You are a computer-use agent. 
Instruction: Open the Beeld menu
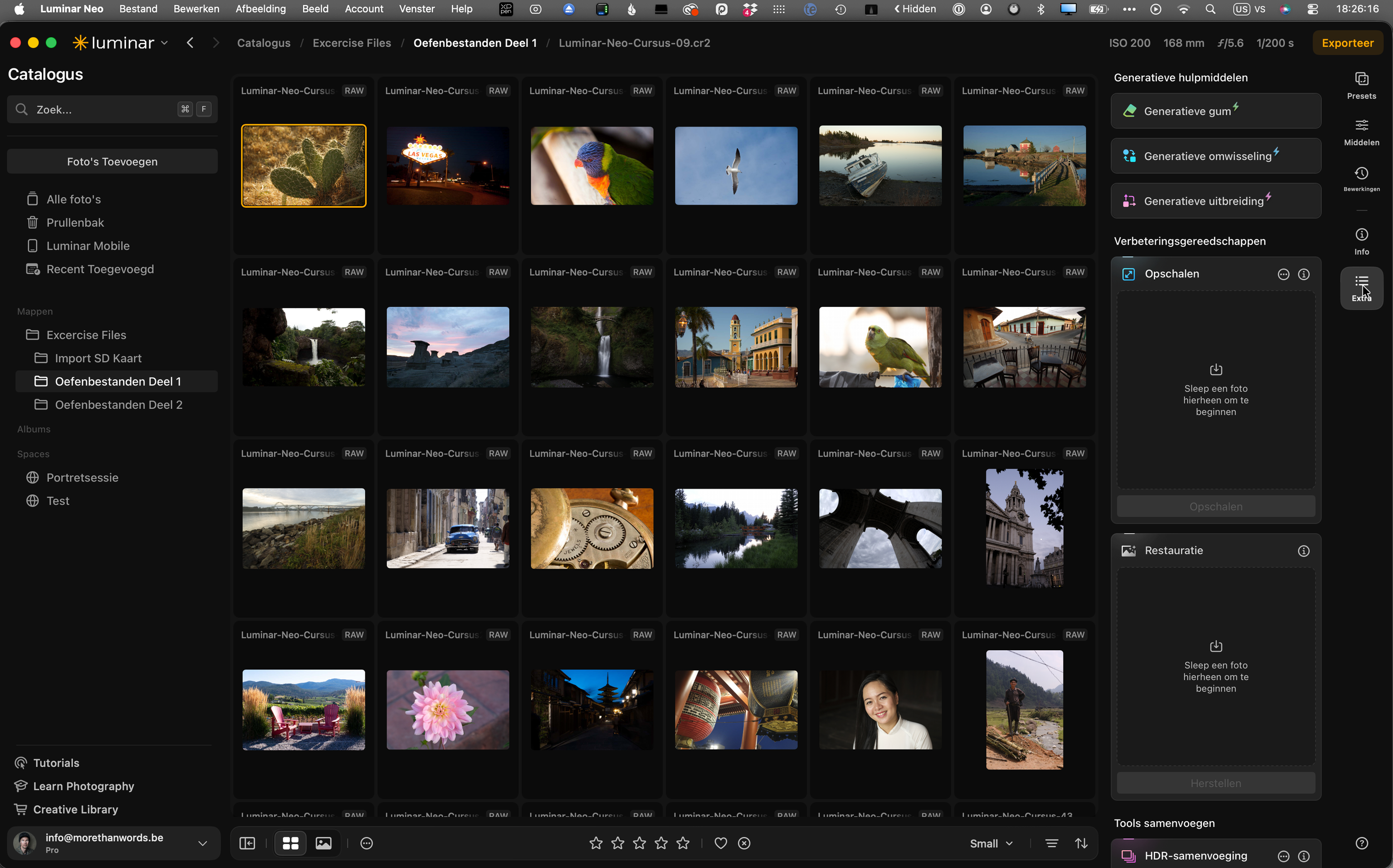315,8
